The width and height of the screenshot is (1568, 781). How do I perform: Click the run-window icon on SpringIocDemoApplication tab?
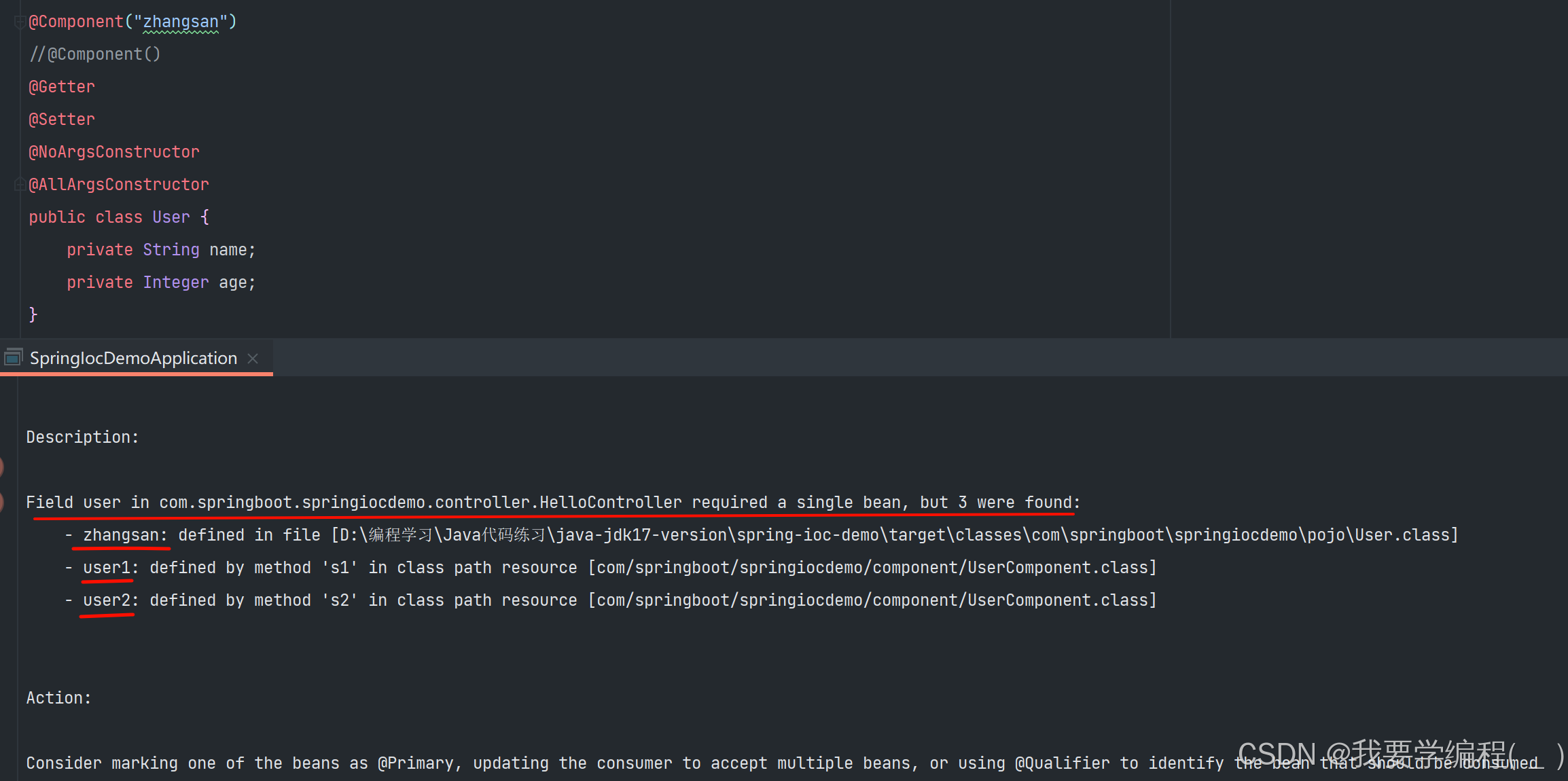coord(13,357)
